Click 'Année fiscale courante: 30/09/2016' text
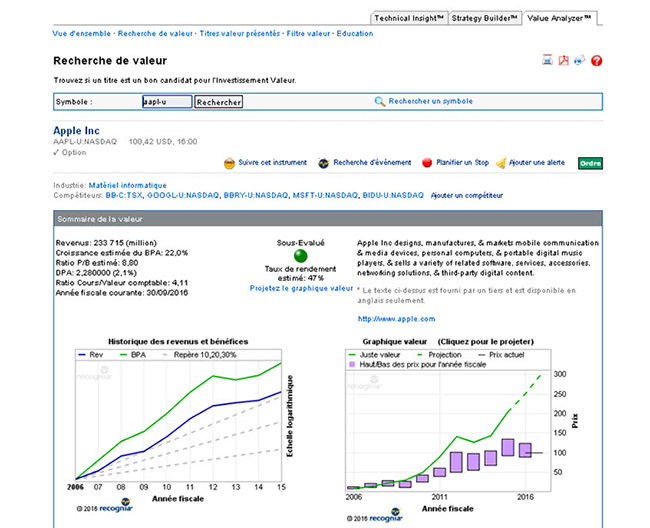Screen dimensions: 650x528 (122, 293)
